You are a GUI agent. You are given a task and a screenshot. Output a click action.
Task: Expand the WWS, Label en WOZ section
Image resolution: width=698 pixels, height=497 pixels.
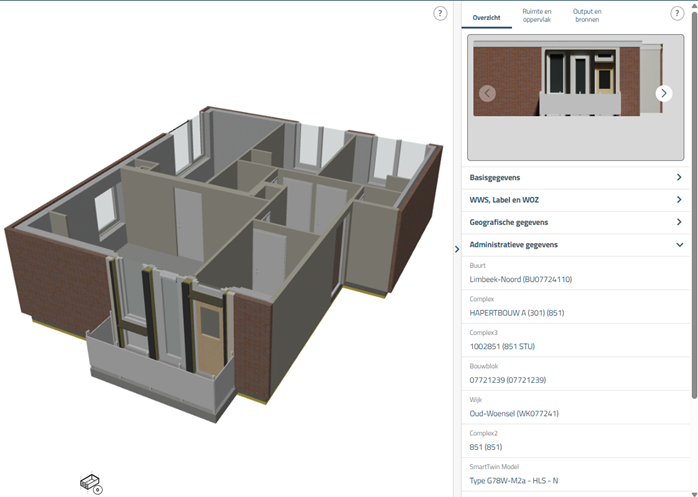(575, 200)
